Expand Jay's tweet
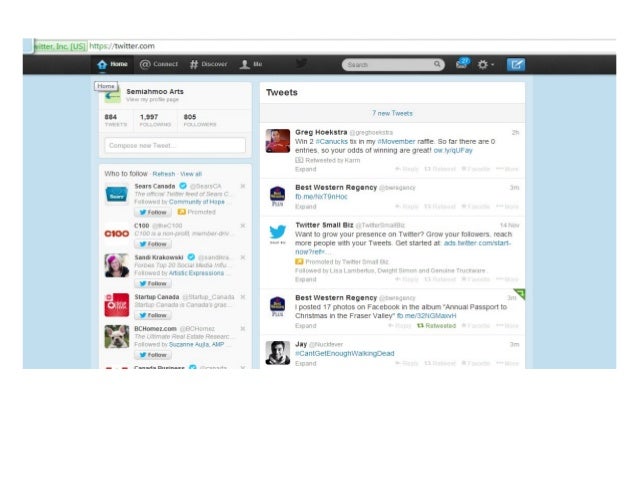This screenshot has width=638, height=479. [306, 363]
